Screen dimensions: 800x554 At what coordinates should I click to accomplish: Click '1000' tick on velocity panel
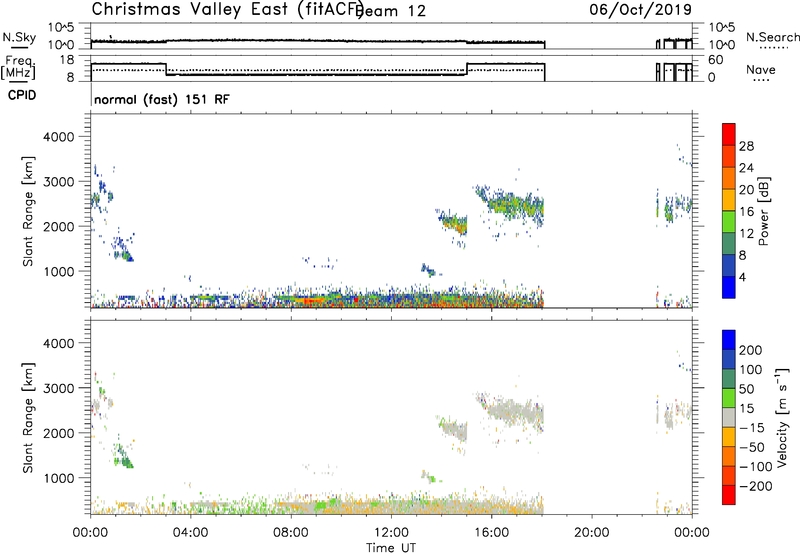click(58, 478)
